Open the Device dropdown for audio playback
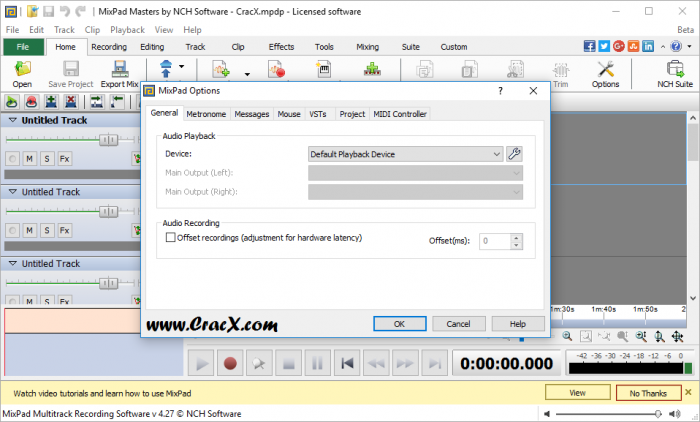This screenshot has width=700, height=422. click(x=405, y=154)
